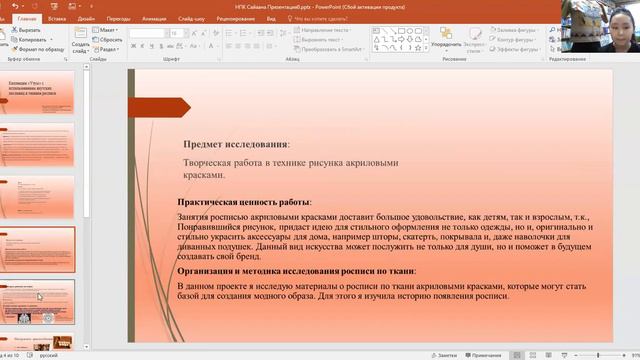640x360 pixels.
Task: Switch to the Дизайн (Design) tab
Action: point(86,19)
